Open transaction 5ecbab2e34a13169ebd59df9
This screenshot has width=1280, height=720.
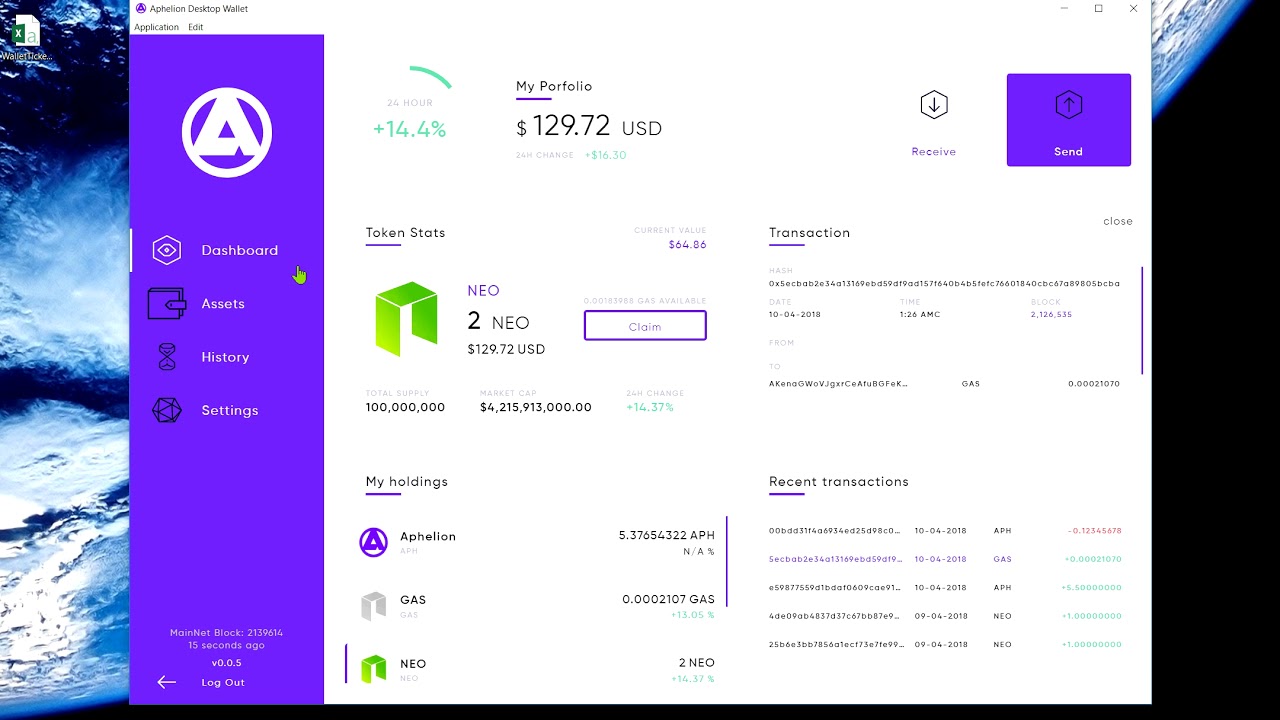pyautogui.click(x=835, y=559)
